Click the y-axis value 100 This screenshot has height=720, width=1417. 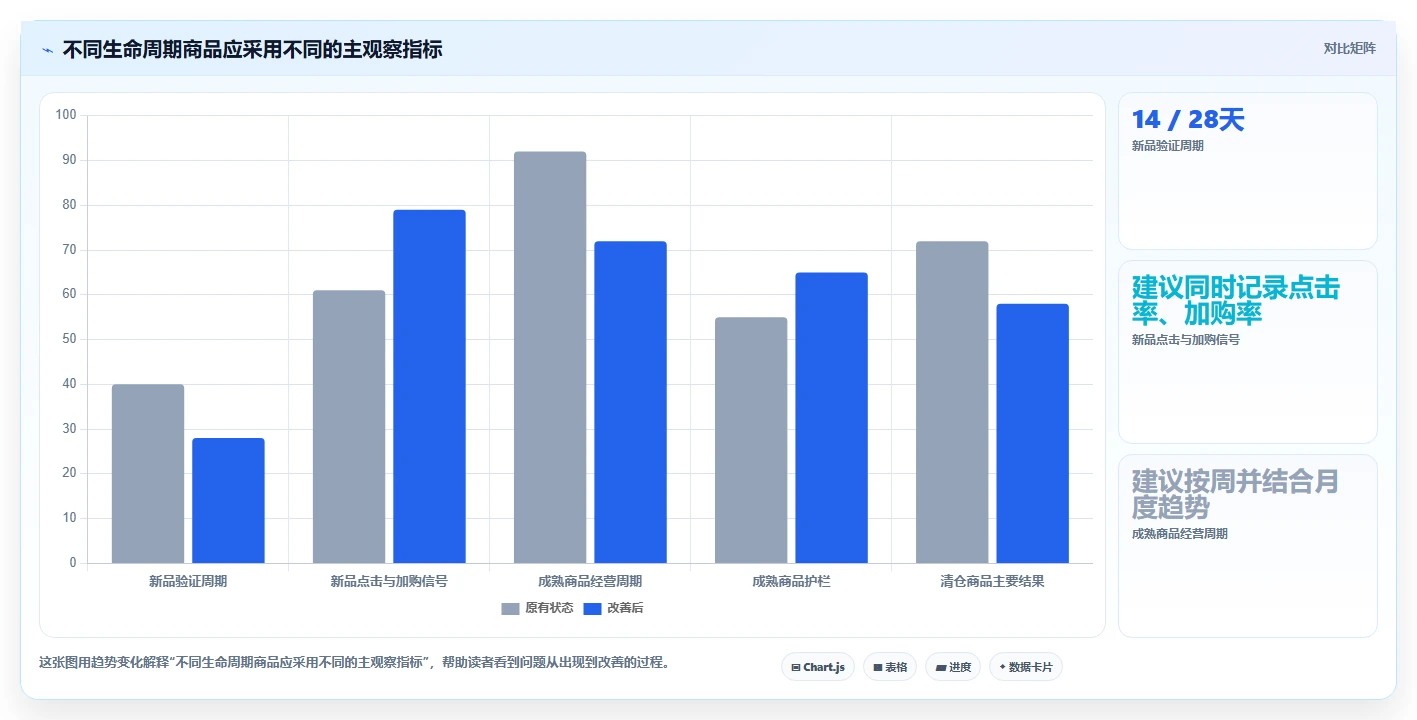point(66,115)
